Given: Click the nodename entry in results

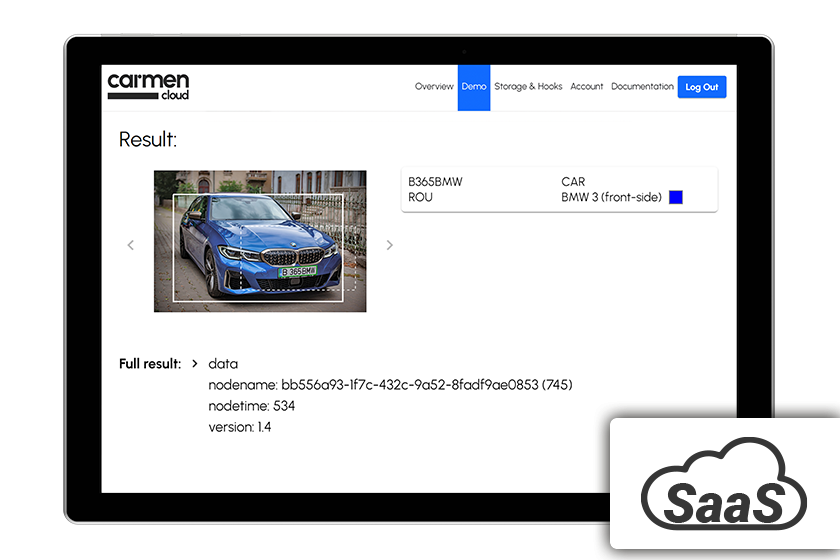Looking at the screenshot, I should coord(390,385).
